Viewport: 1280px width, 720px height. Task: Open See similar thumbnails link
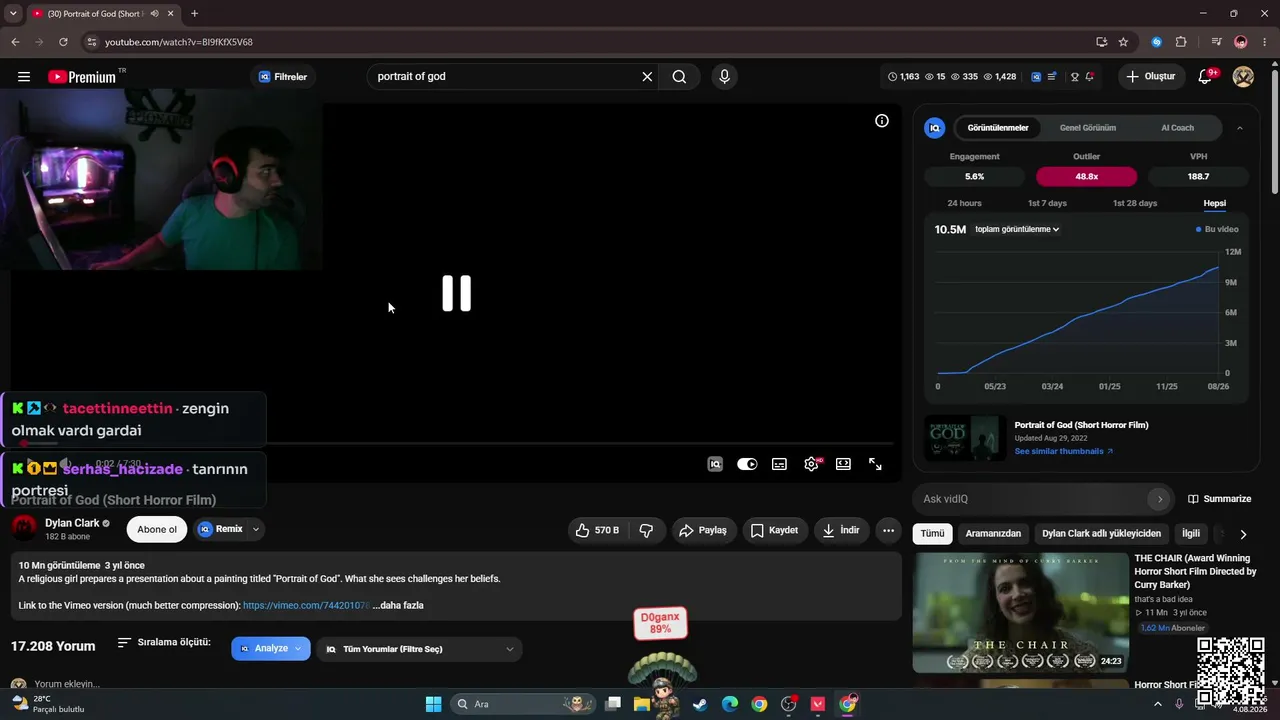click(x=1063, y=451)
